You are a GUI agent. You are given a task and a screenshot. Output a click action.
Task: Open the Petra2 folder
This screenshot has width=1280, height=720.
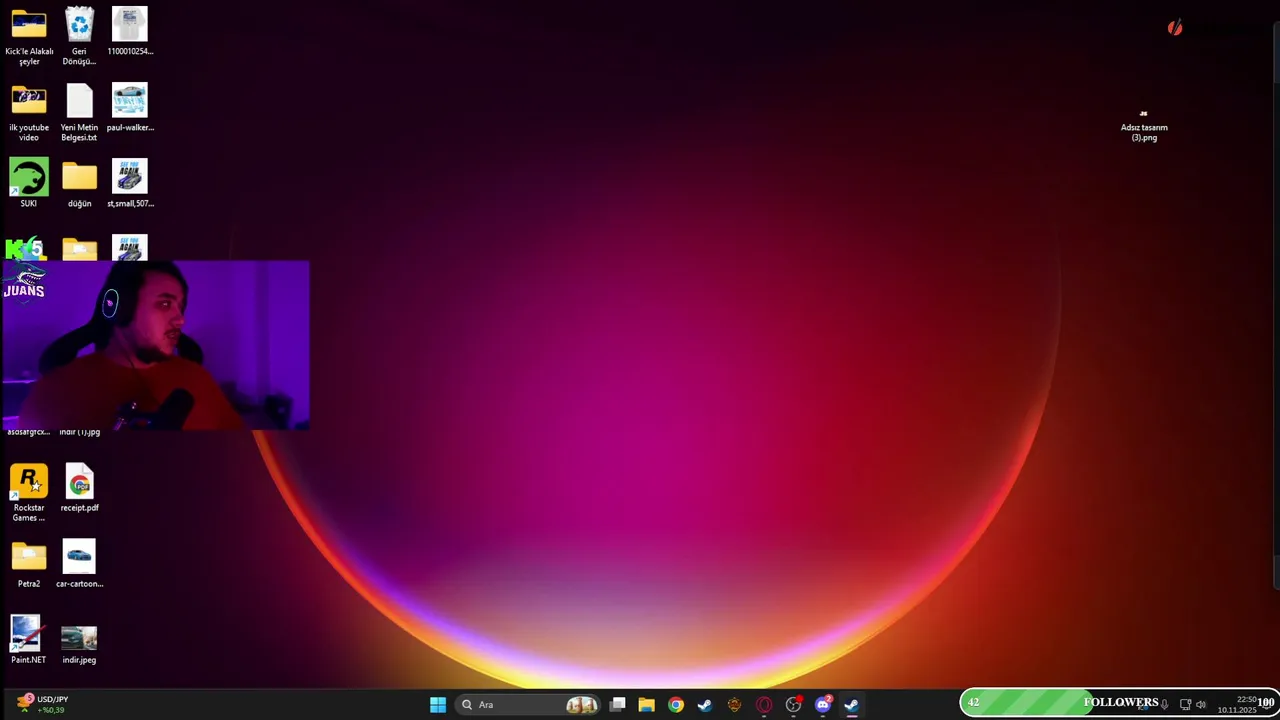[x=29, y=563]
